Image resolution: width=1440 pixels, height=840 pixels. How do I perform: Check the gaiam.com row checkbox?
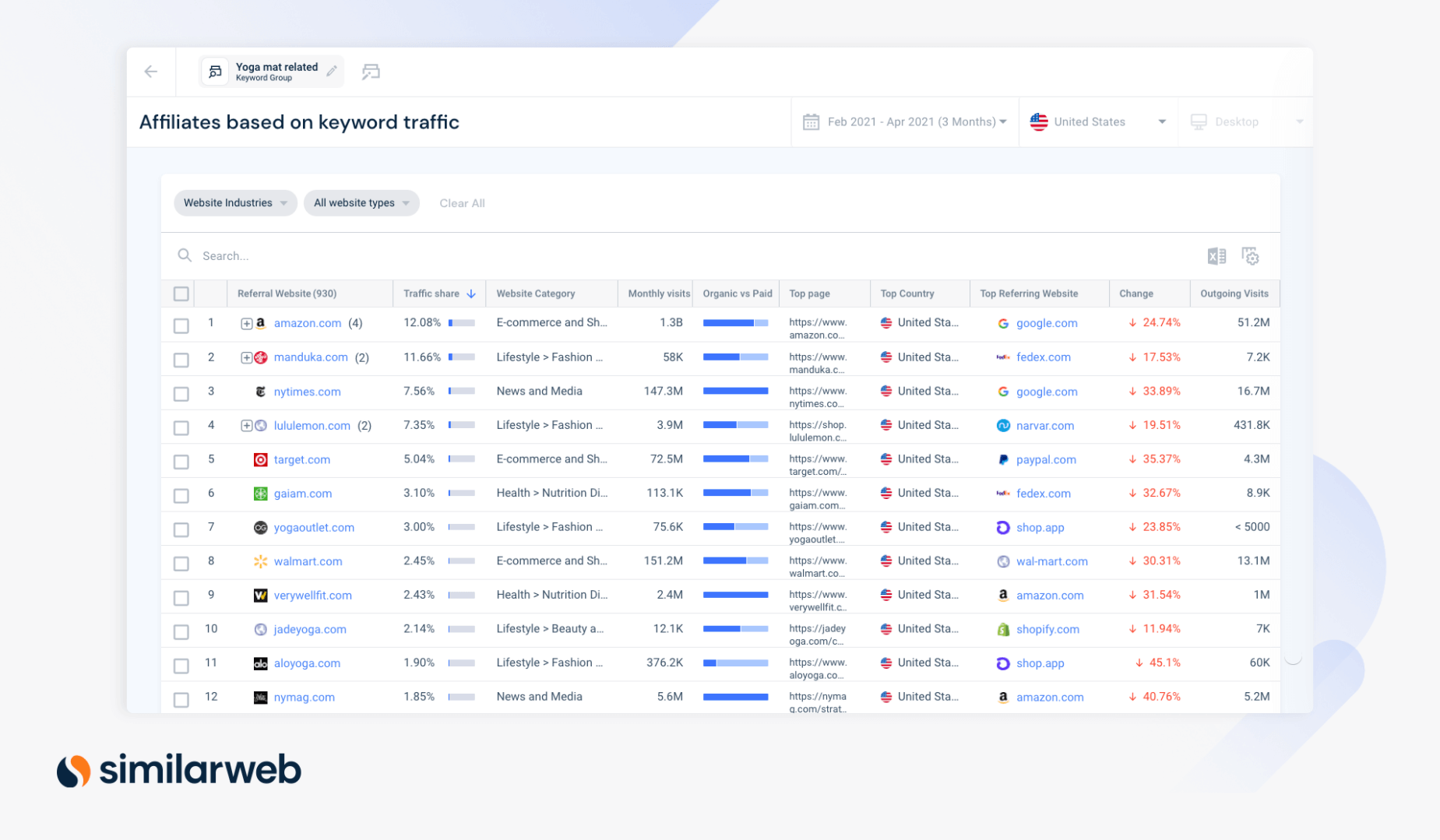tap(181, 495)
